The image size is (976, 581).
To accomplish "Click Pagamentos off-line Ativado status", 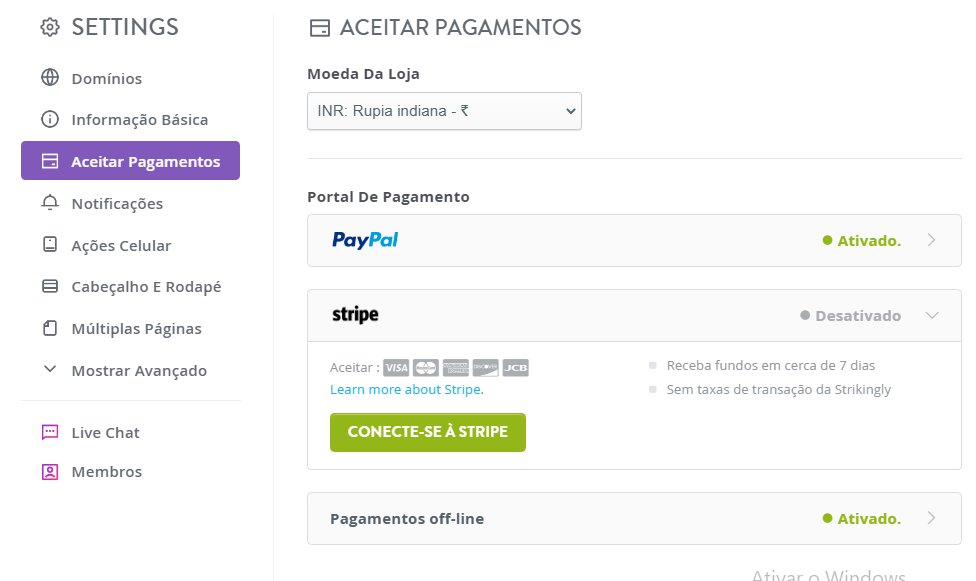I will 862,519.
